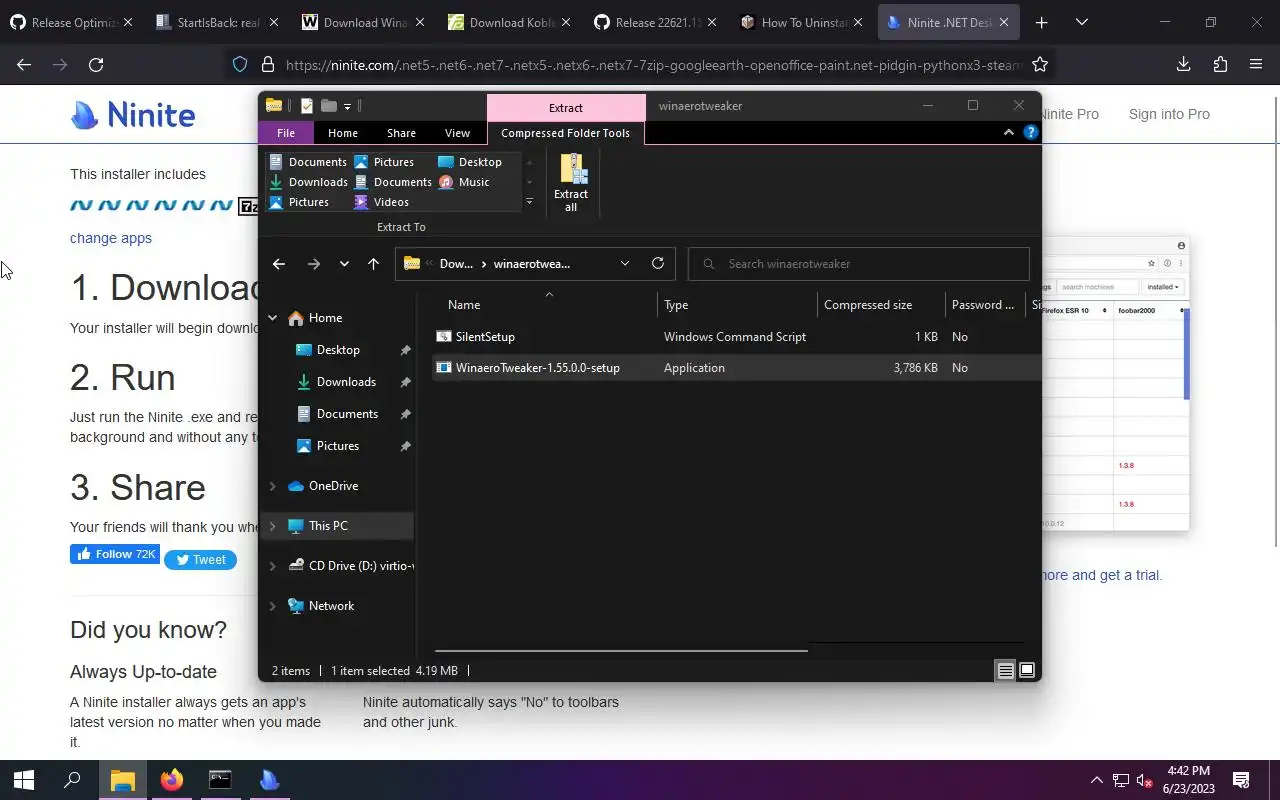This screenshot has height=800, width=1280.
Task: Click the Ninite logo
Action: click(x=133, y=115)
